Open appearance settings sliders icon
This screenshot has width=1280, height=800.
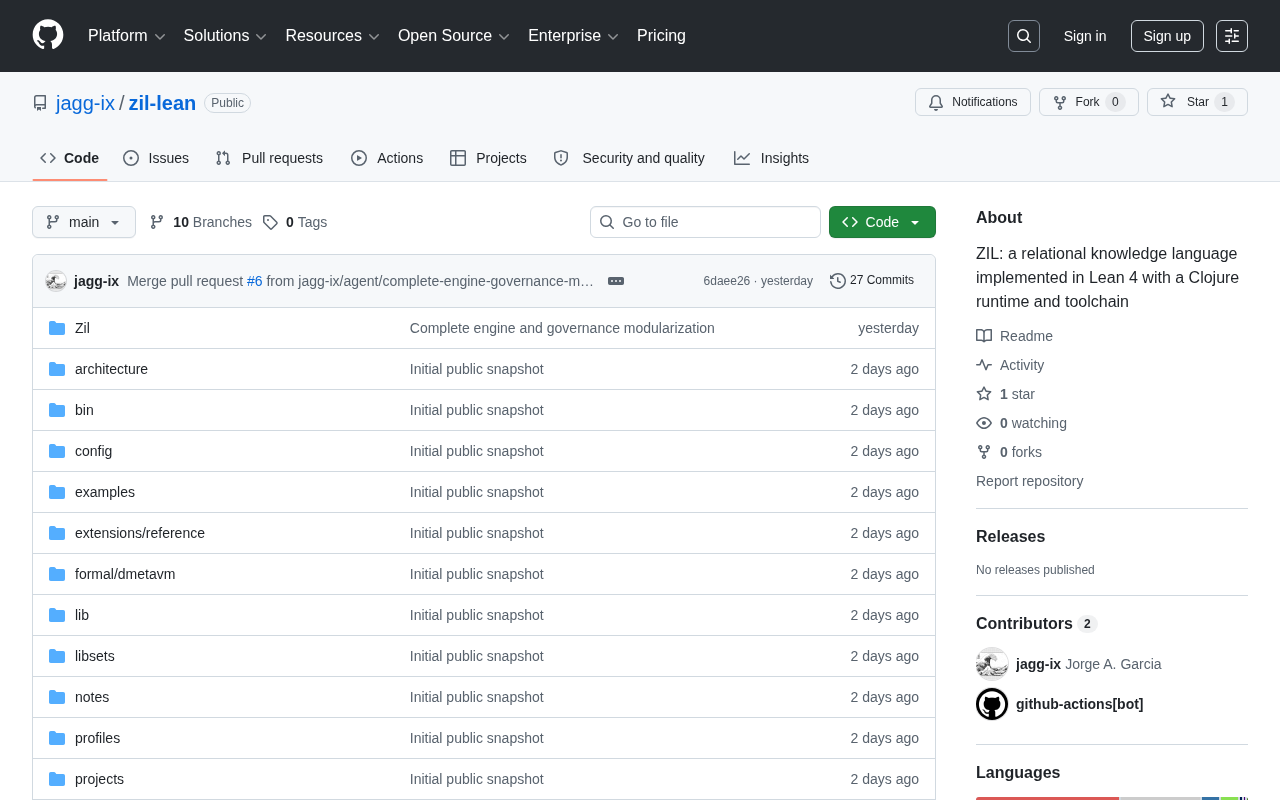[x=1232, y=36]
